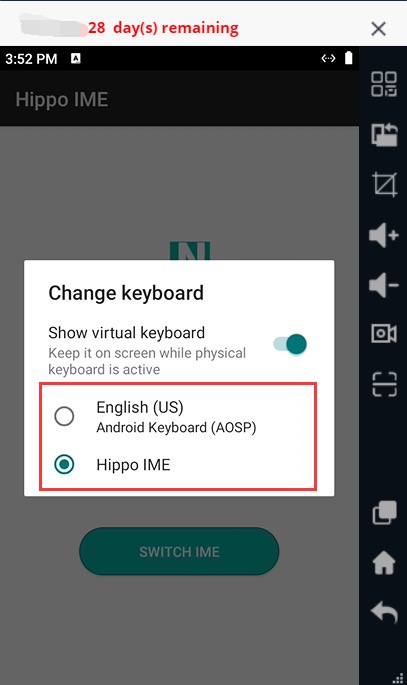Tap the back arrow icon in sidebar

[x=384, y=612]
